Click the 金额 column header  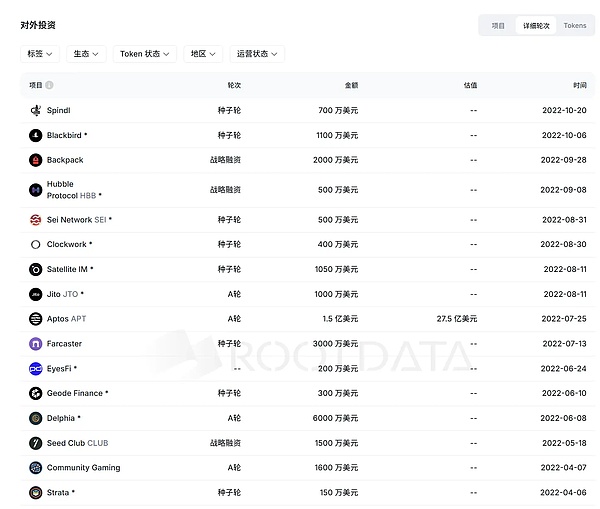351,85
